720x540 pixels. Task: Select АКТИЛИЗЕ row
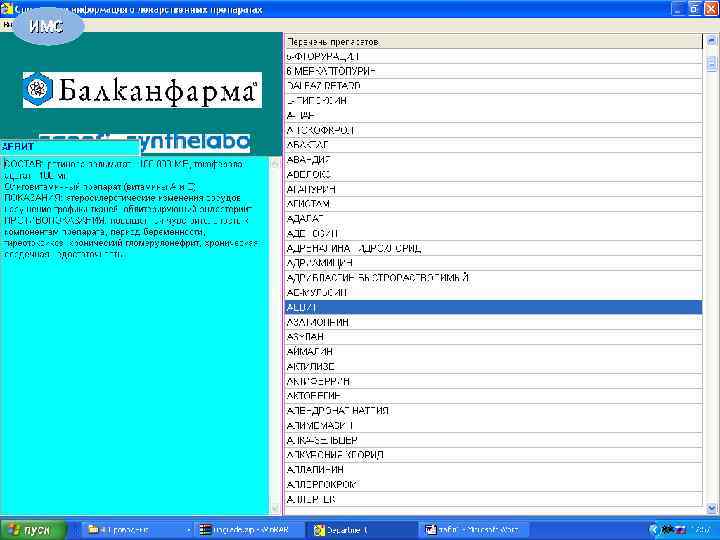point(493,366)
